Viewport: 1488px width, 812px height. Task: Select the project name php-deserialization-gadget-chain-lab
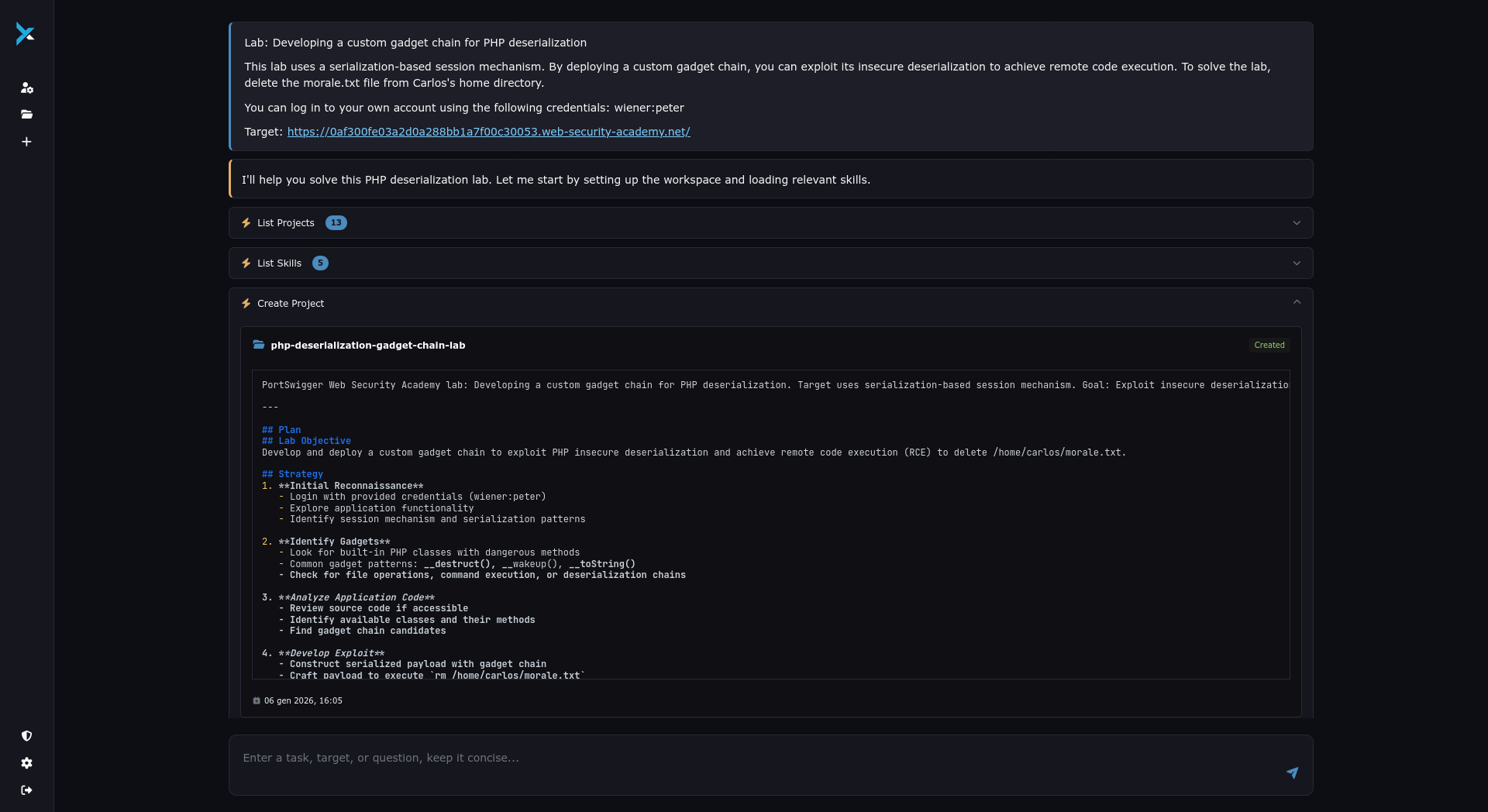368,345
